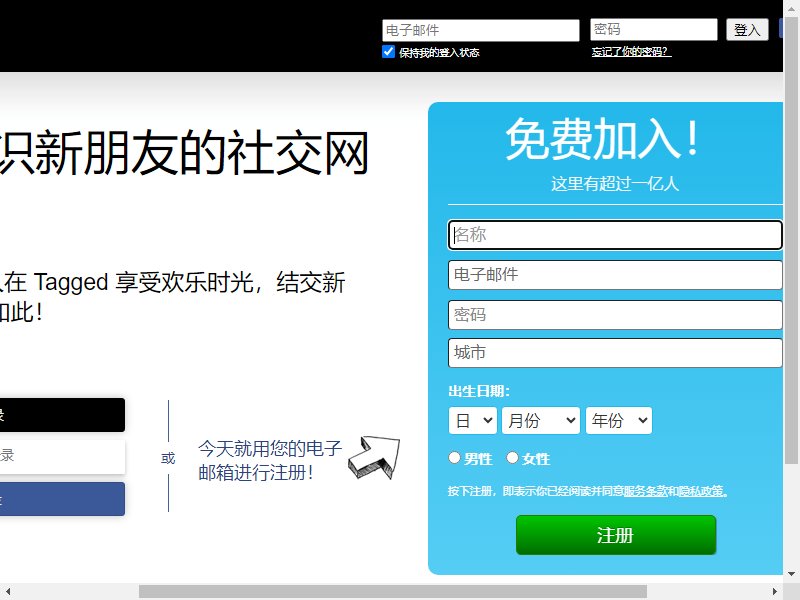Click the blue Facebook-style button at left
800x600 pixels.
tap(62, 499)
